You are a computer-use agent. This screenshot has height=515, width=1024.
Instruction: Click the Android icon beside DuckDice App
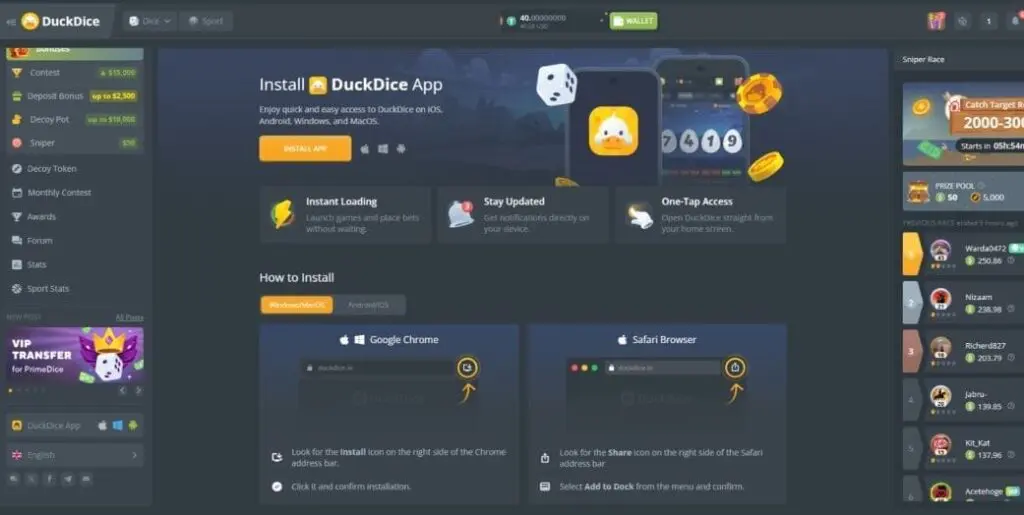132,425
